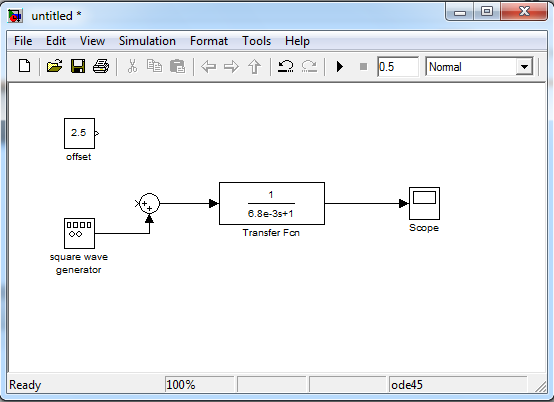Click the 'ode45' solver status field
Image resolution: width=554 pixels, height=402 pixels.
458,385
